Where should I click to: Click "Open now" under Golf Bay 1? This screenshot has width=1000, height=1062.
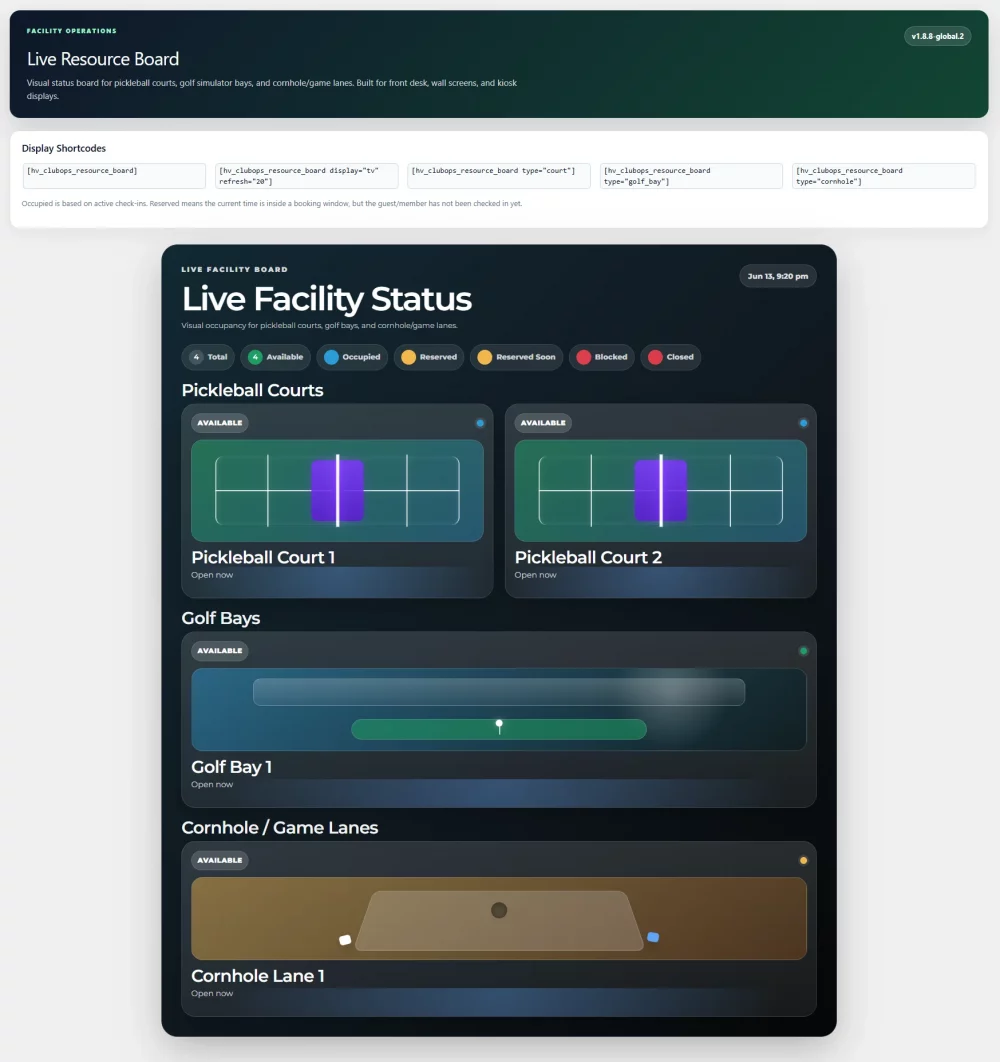[x=212, y=784]
